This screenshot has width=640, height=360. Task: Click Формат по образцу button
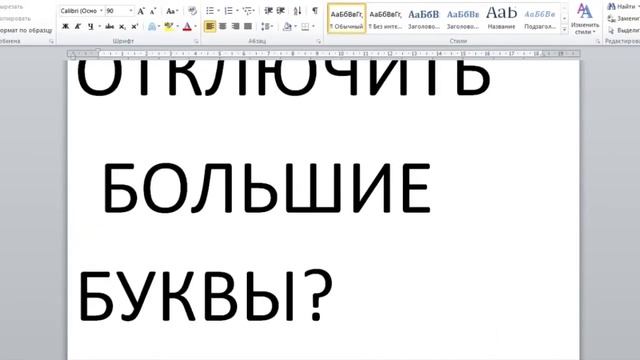coord(26,30)
